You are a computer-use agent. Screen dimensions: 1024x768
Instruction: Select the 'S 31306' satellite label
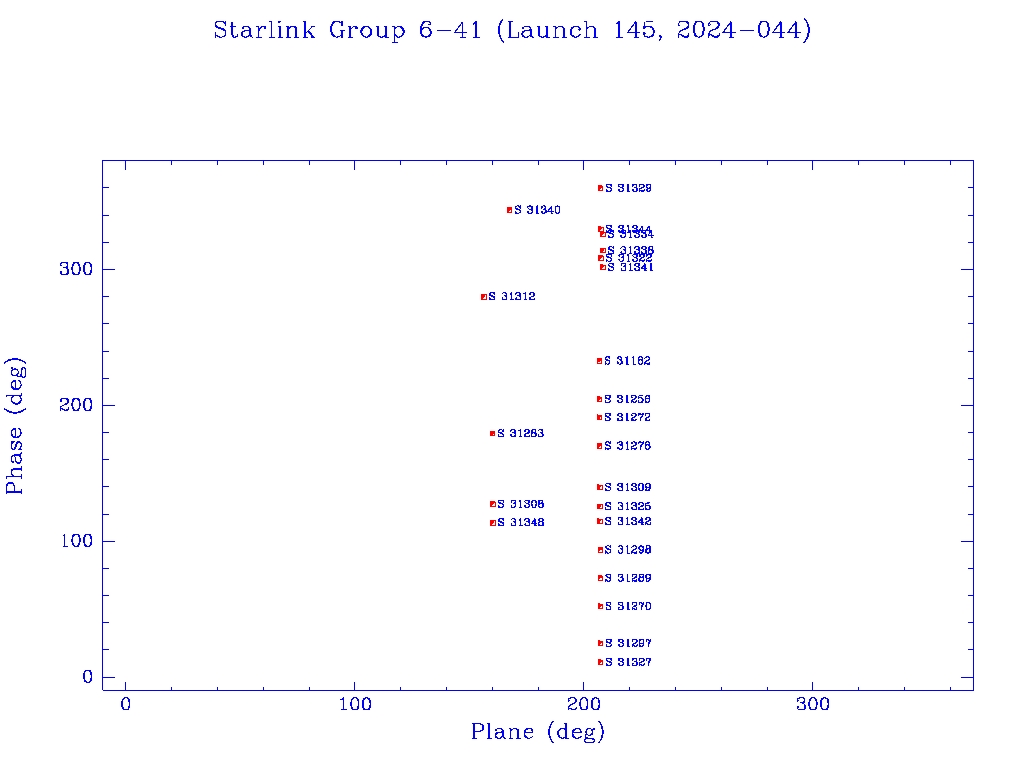(520, 504)
